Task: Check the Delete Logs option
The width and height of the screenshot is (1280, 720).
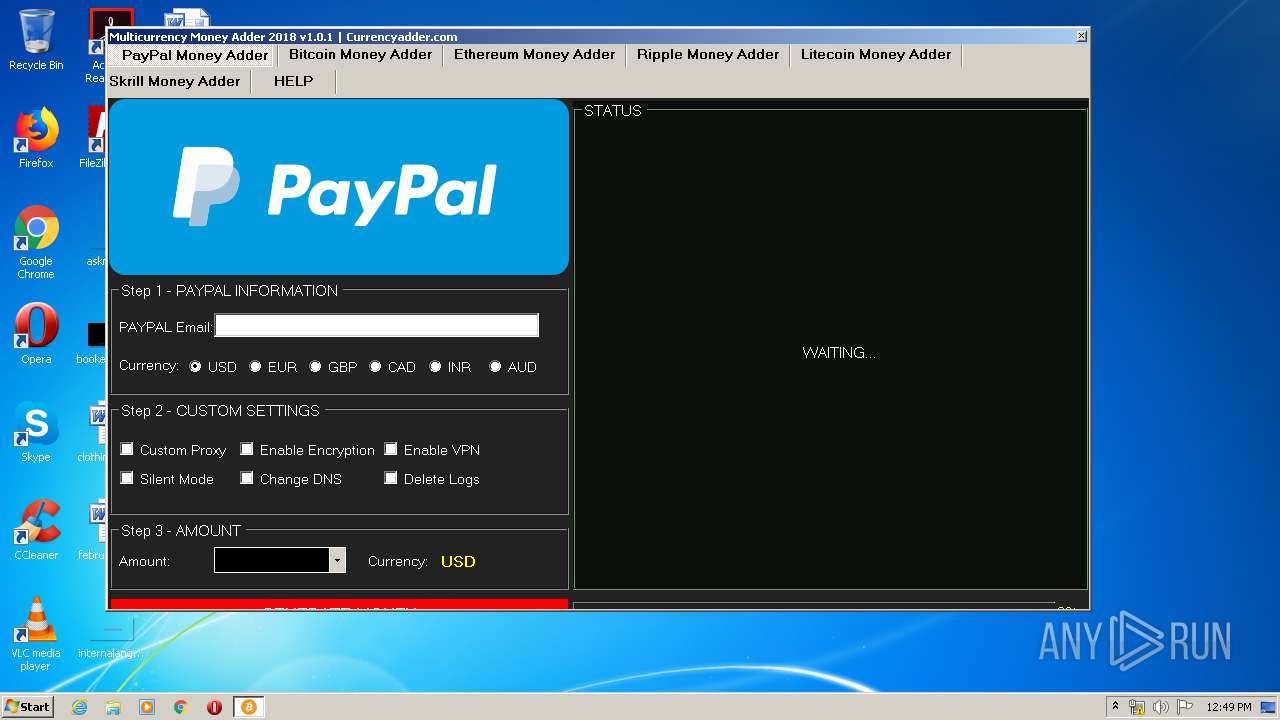Action: (391, 478)
